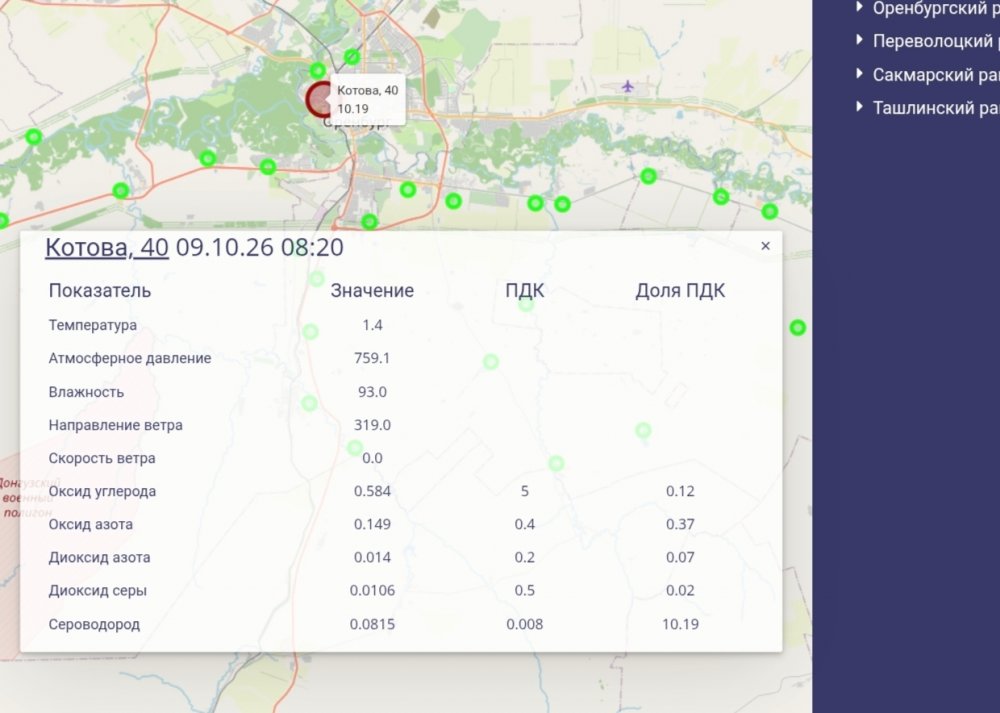Select the Переволоцкий district entry
Viewport: 1000px width, 713px height.
pos(936,41)
